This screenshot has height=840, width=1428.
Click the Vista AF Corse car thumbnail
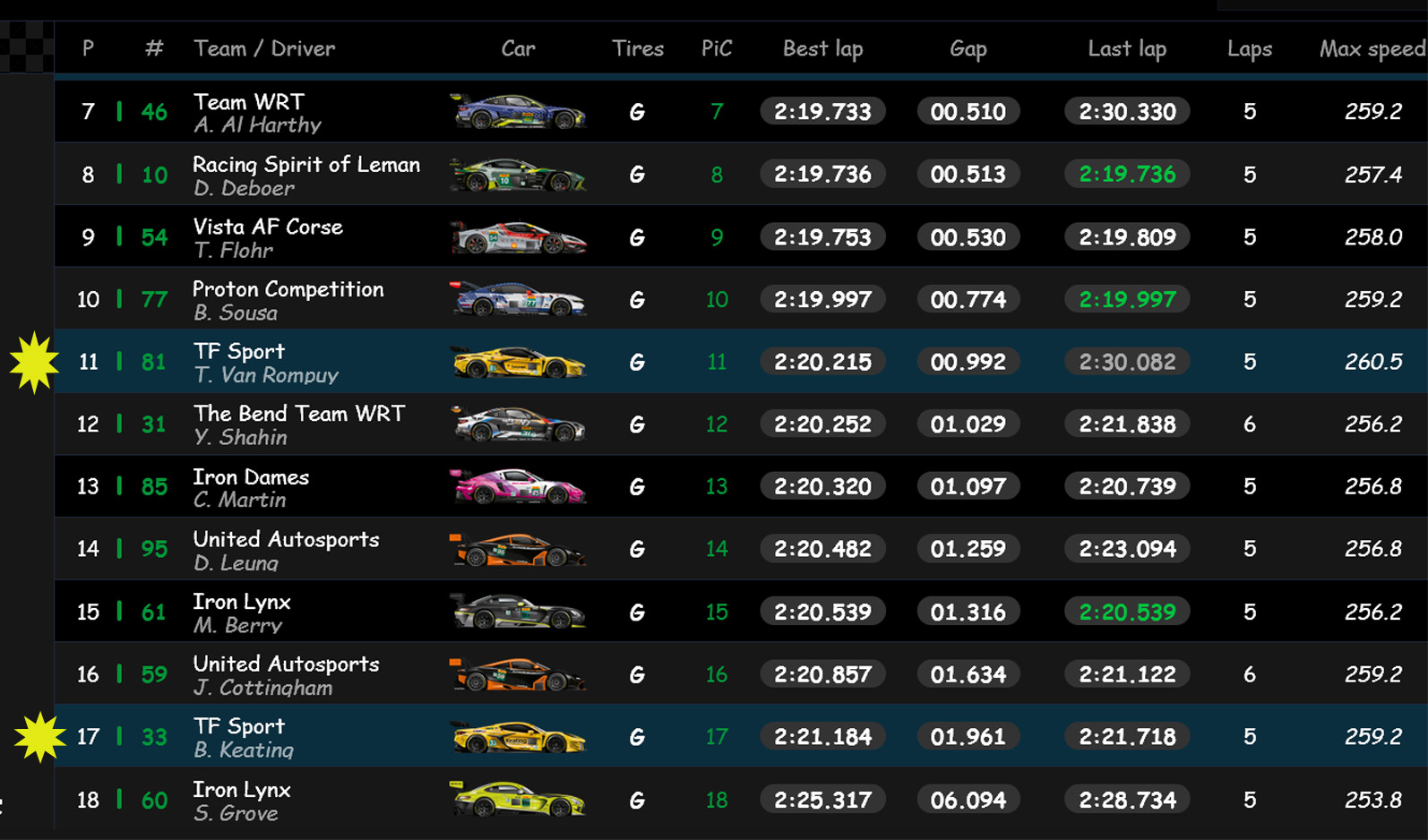click(x=517, y=237)
